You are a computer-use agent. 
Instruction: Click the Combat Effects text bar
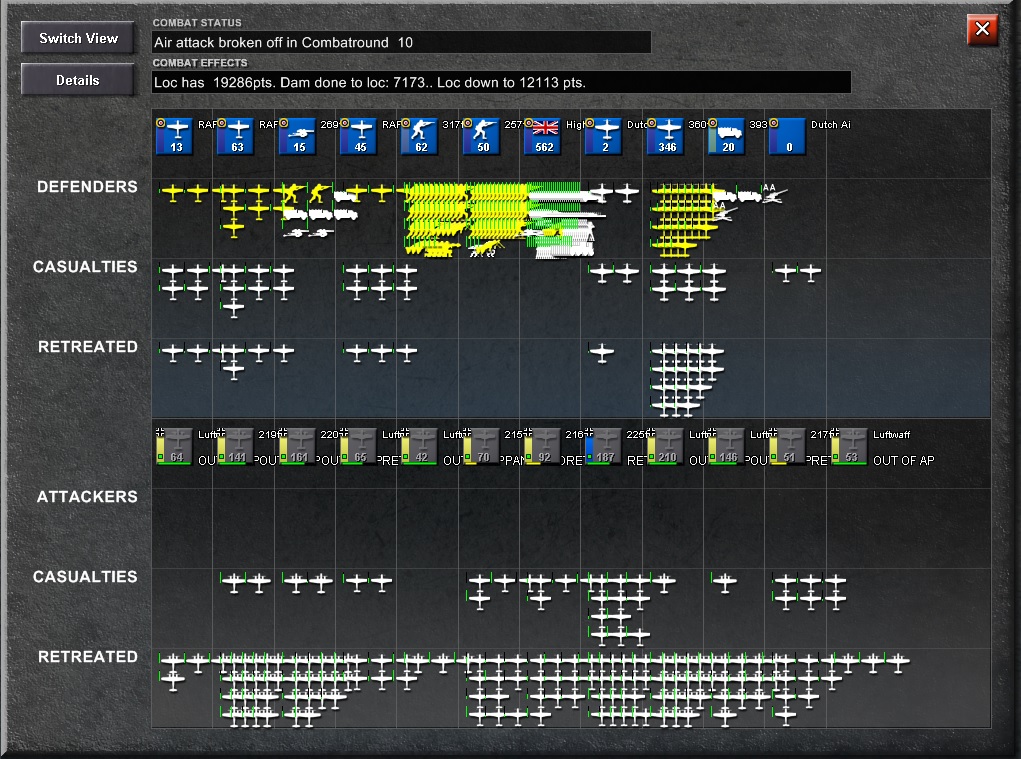coord(501,83)
